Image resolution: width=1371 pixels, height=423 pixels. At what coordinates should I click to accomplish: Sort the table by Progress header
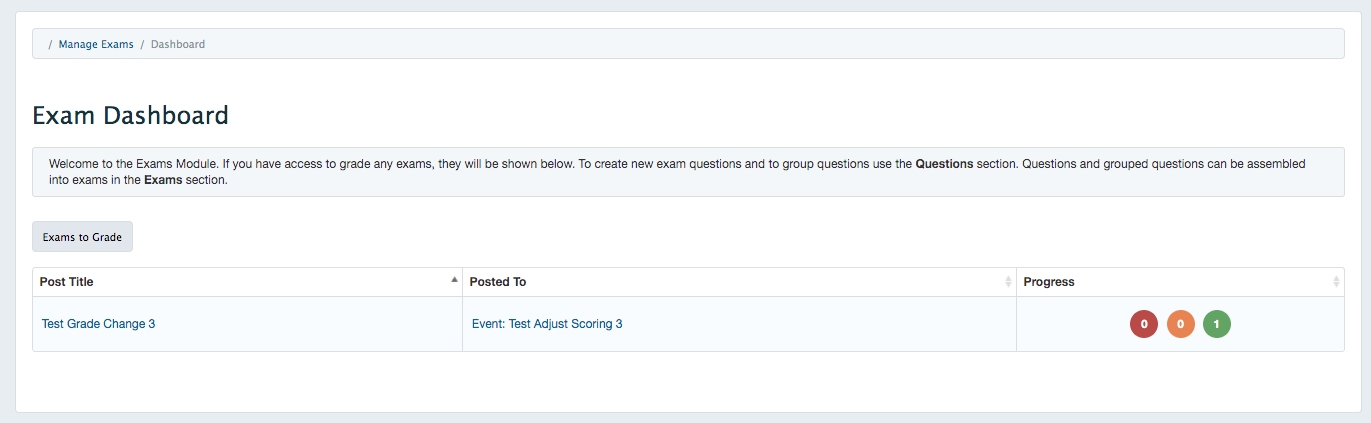pos(1049,282)
